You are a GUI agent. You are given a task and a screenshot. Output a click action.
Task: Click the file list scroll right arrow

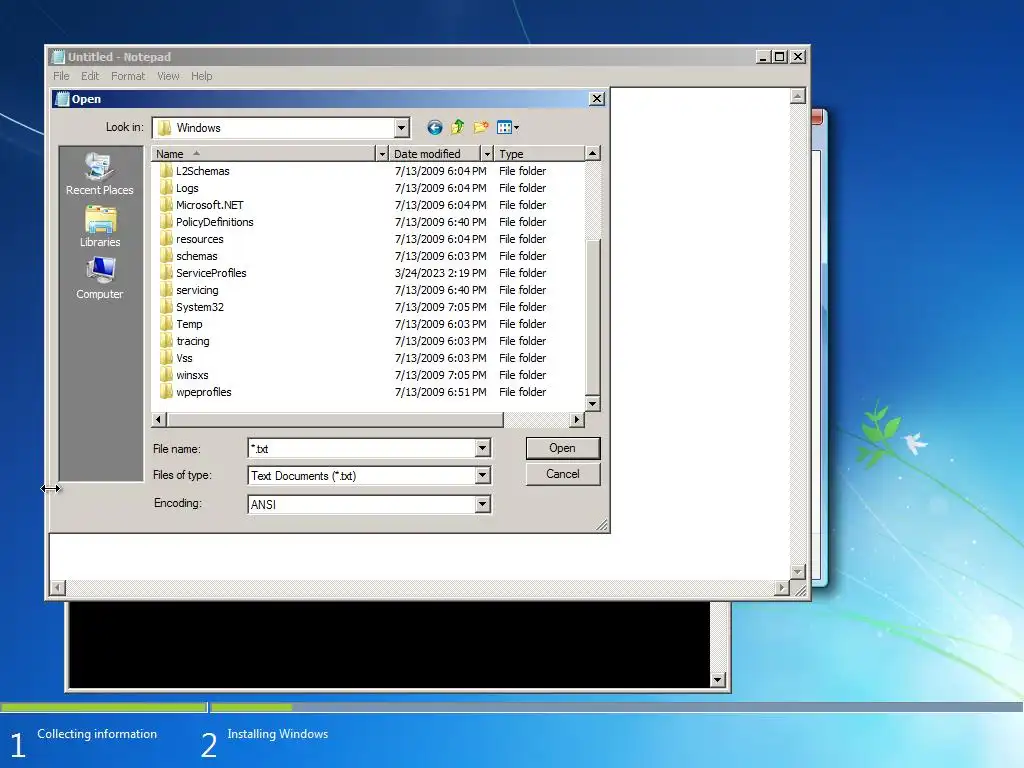577,419
